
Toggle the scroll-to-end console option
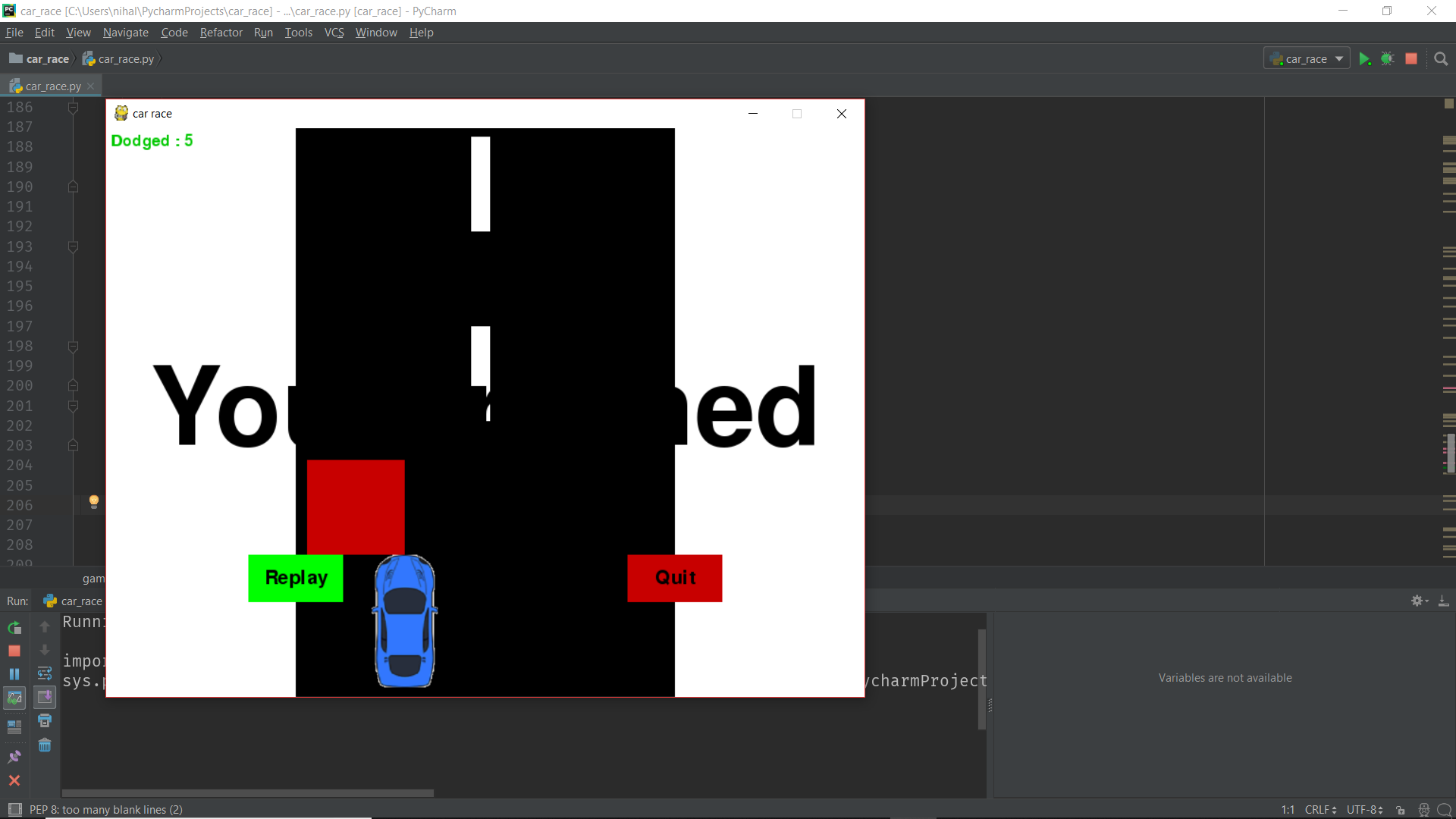45,698
